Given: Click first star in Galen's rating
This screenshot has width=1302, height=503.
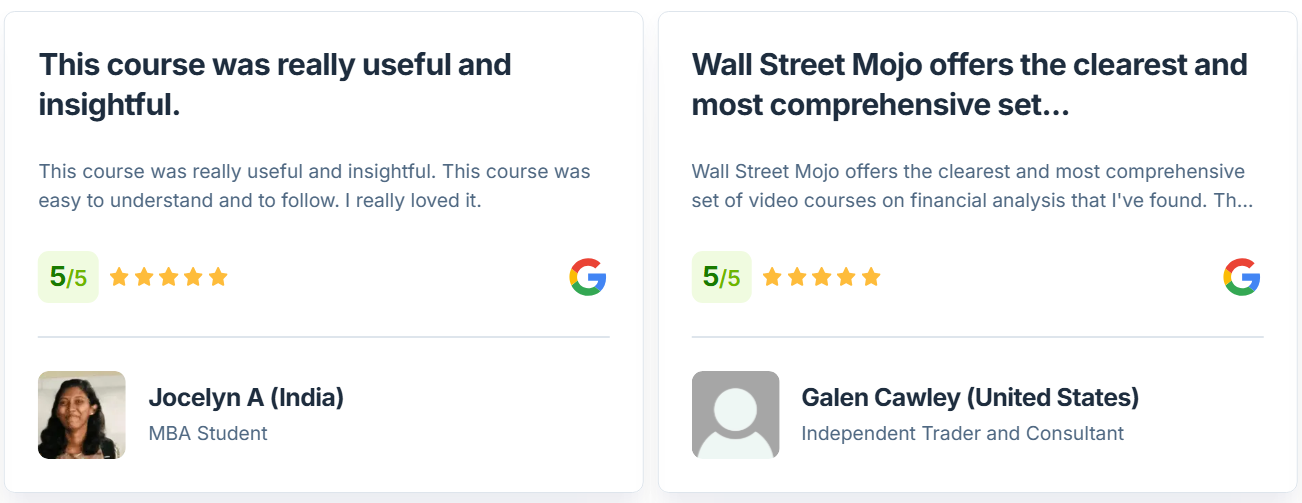Looking at the screenshot, I should click(x=773, y=277).
